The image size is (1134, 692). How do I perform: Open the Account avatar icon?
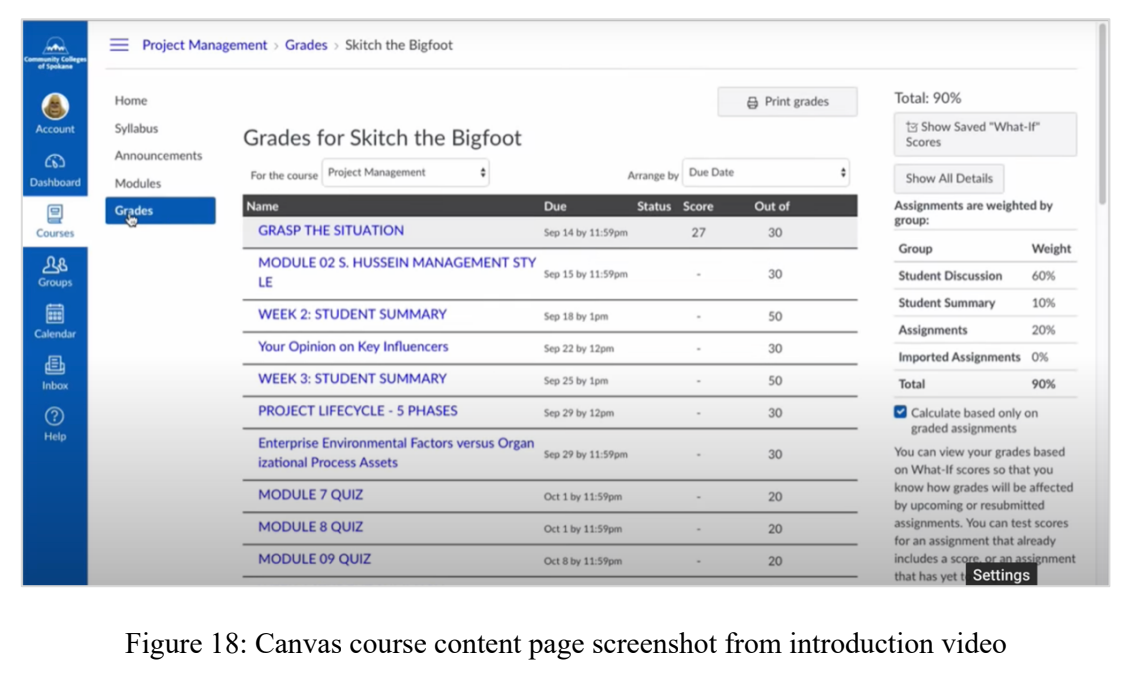point(55,107)
